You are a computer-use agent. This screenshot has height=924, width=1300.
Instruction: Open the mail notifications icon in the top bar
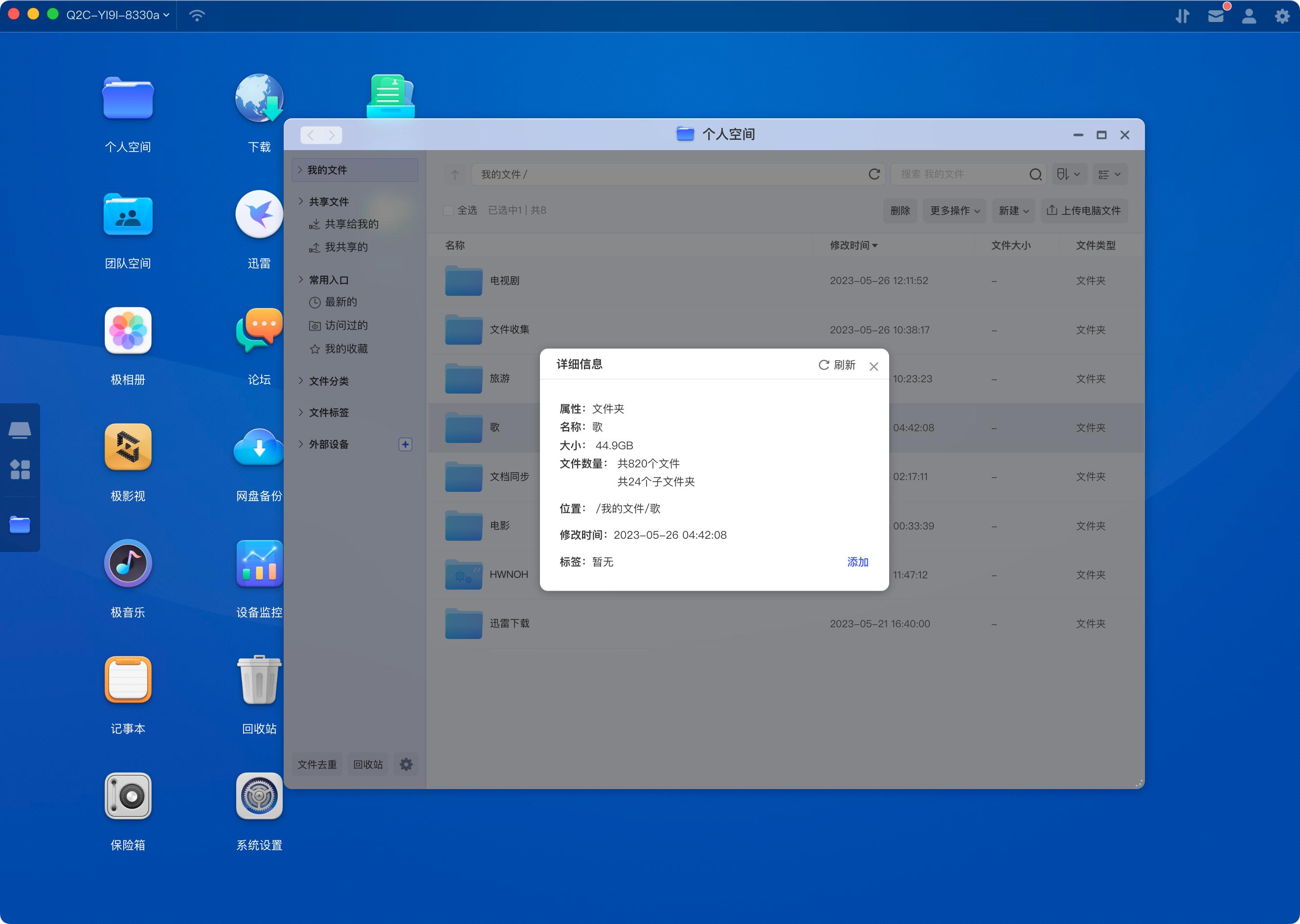point(1215,16)
